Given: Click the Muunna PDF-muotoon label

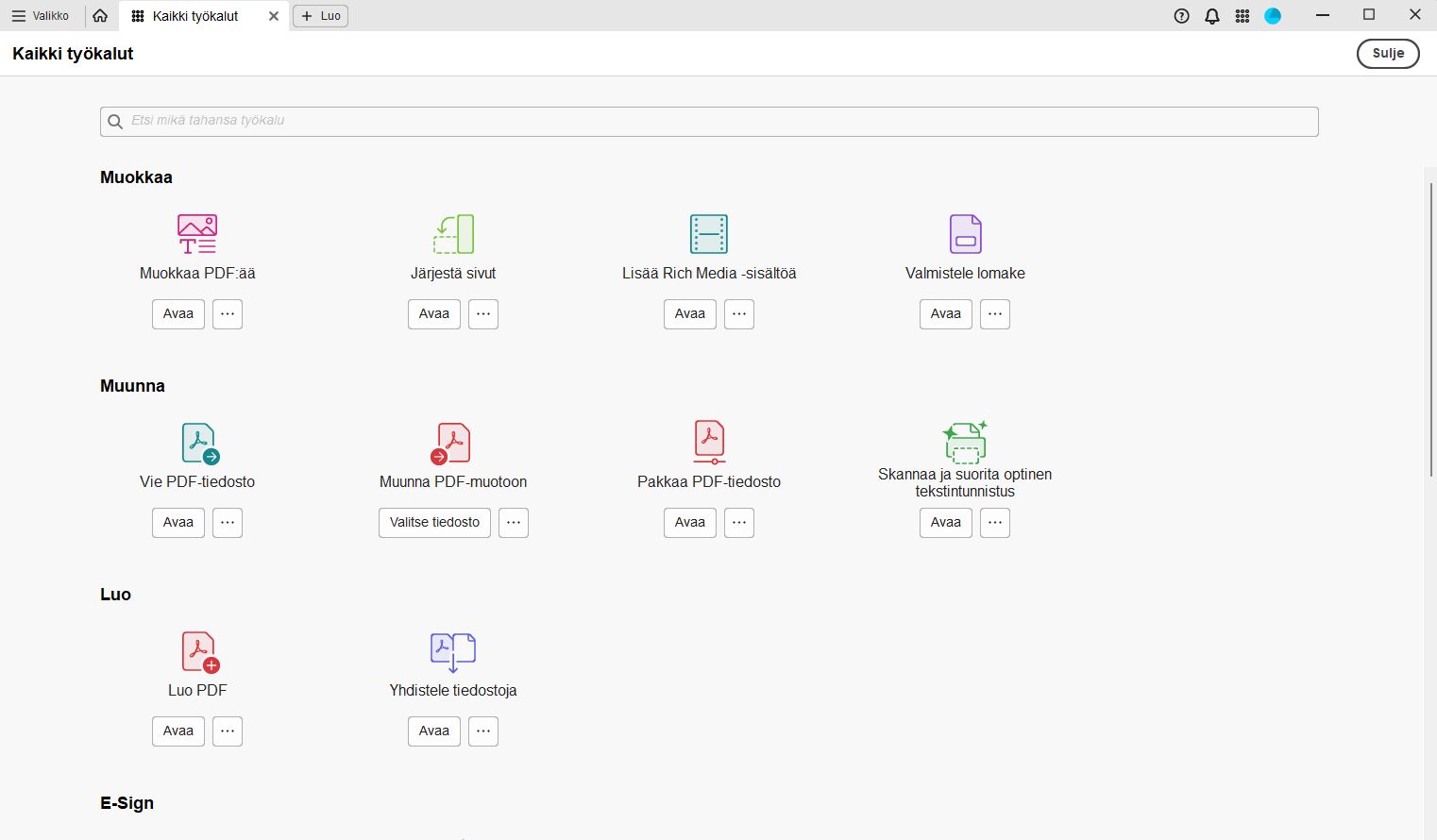Looking at the screenshot, I should [453, 482].
